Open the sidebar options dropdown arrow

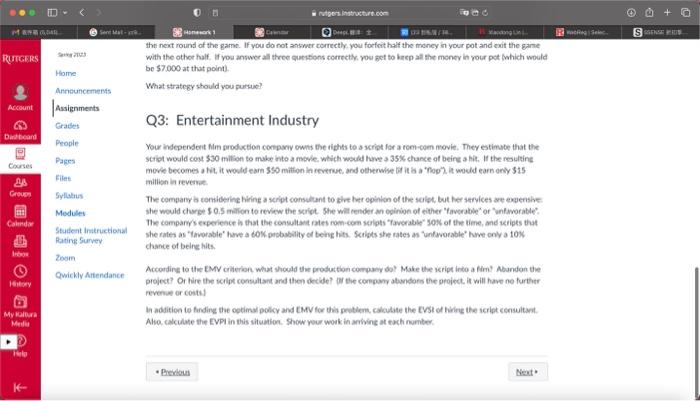(65, 13)
